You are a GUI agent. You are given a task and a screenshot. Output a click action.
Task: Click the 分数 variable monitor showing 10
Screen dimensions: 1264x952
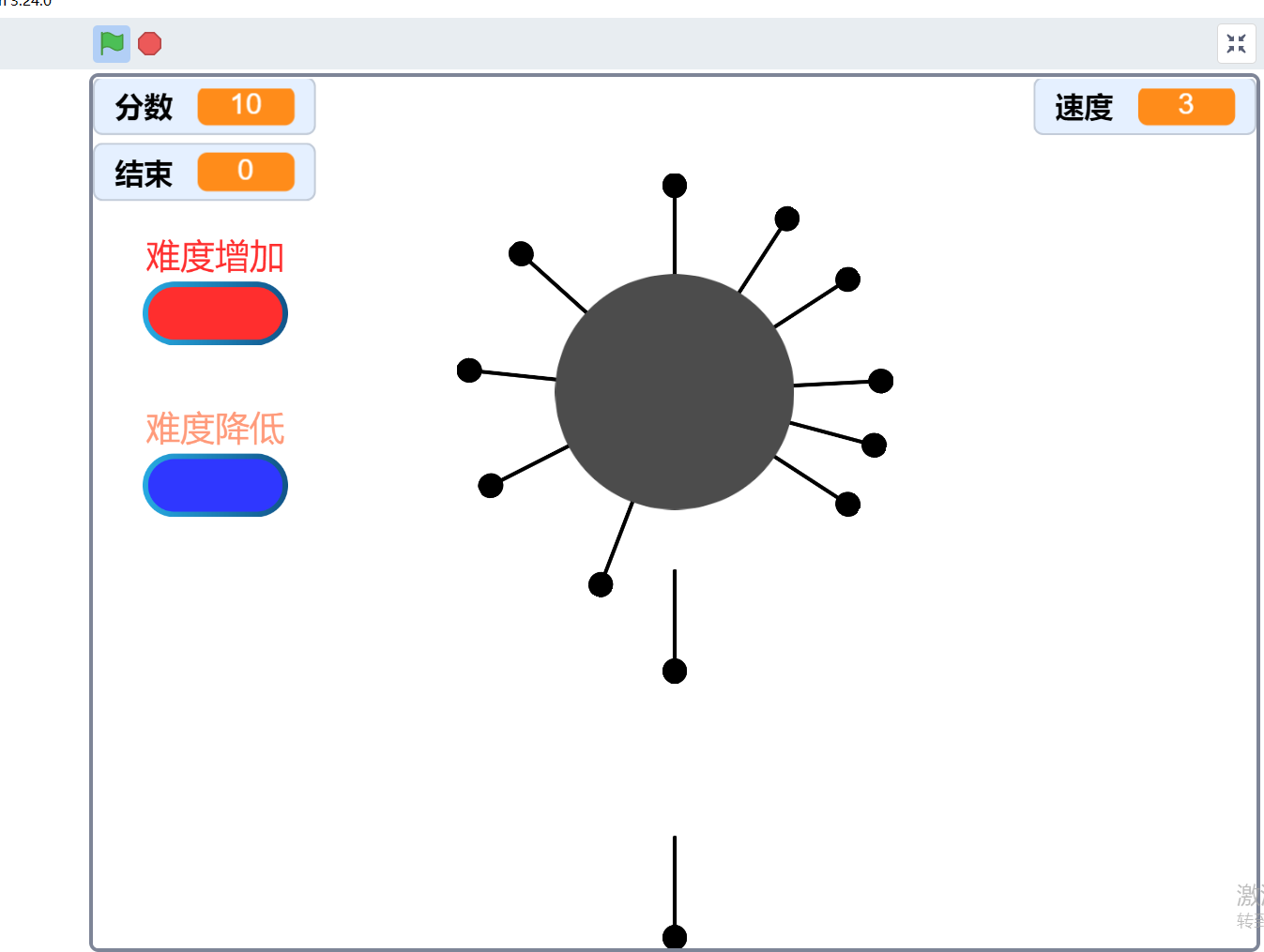click(205, 106)
